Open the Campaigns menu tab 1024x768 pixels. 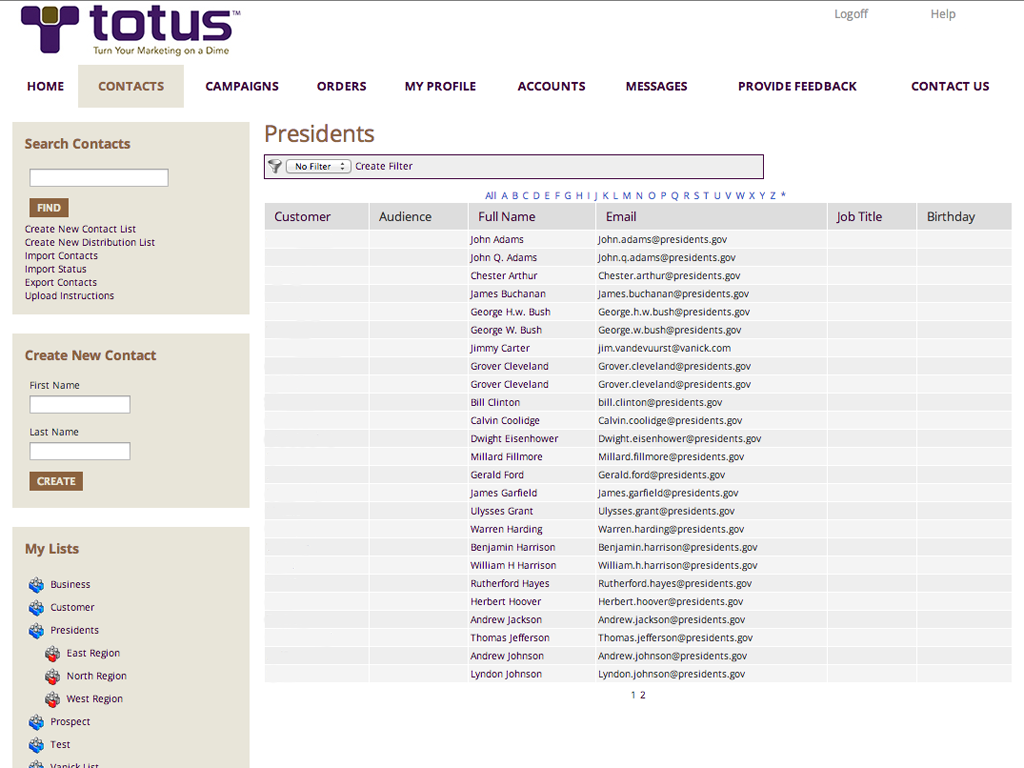coord(242,86)
